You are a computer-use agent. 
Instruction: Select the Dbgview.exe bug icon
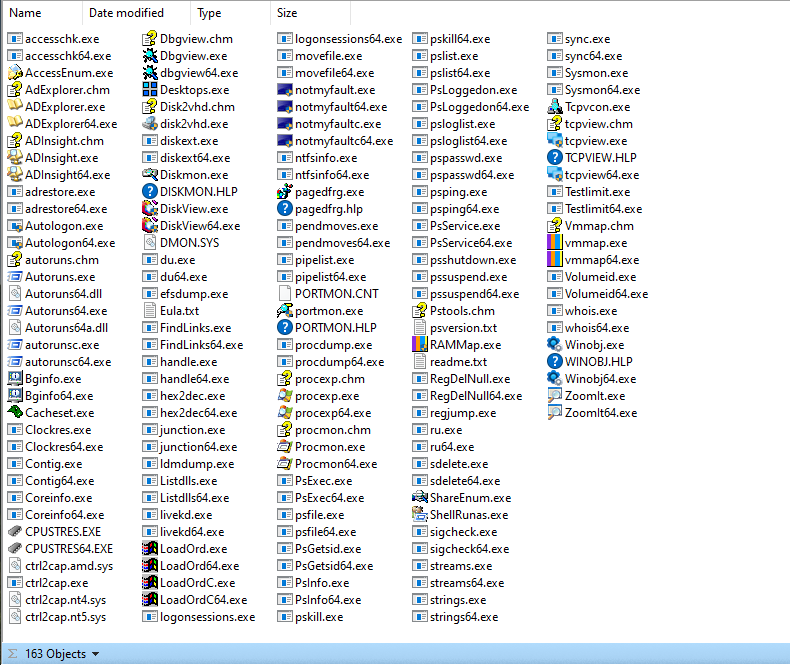(150, 56)
